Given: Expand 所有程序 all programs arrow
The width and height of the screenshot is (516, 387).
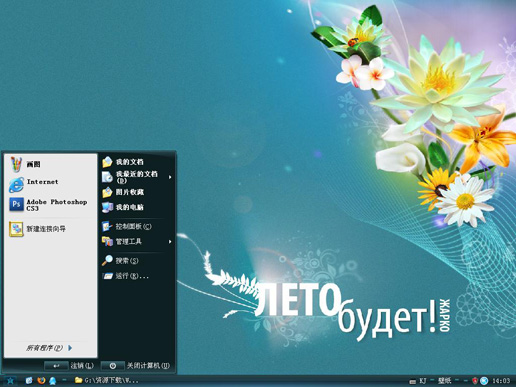Looking at the screenshot, I should [70, 348].
